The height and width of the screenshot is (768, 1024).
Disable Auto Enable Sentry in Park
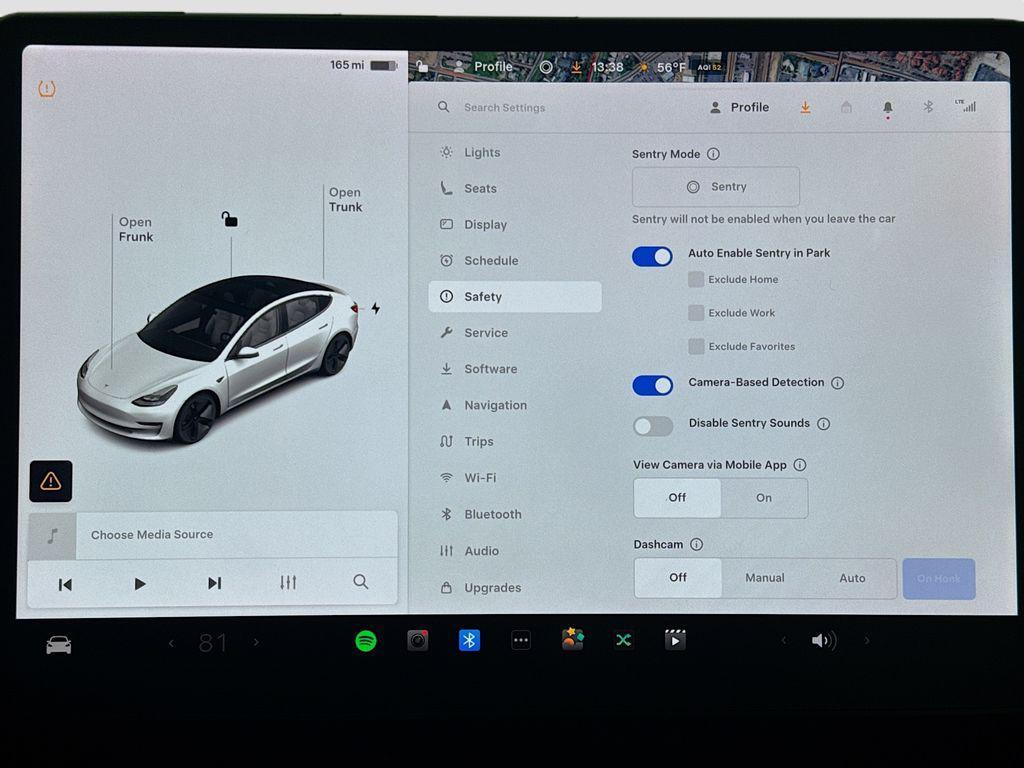point(652,256)
